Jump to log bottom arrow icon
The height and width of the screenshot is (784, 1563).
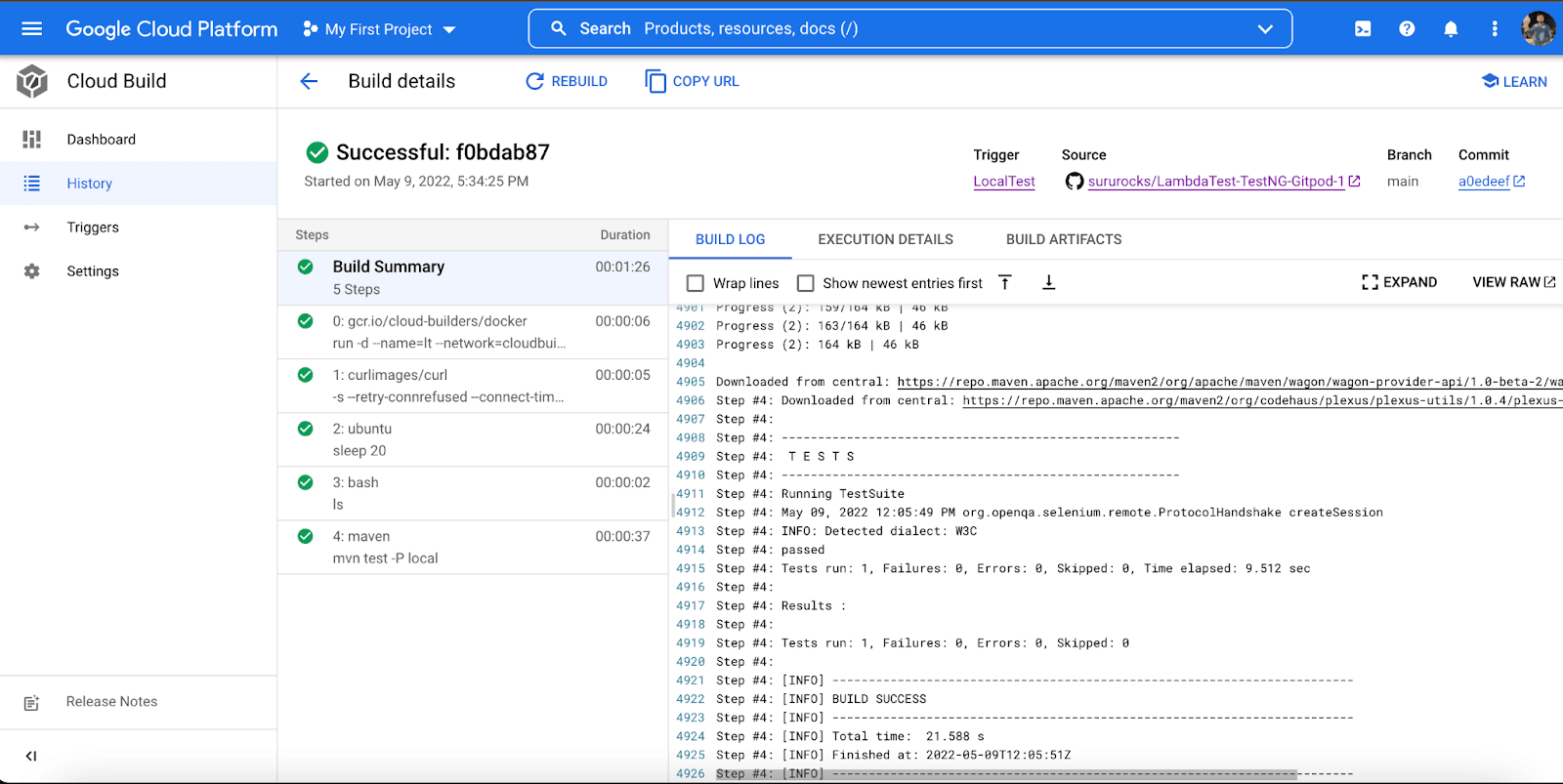(1048, 282)
